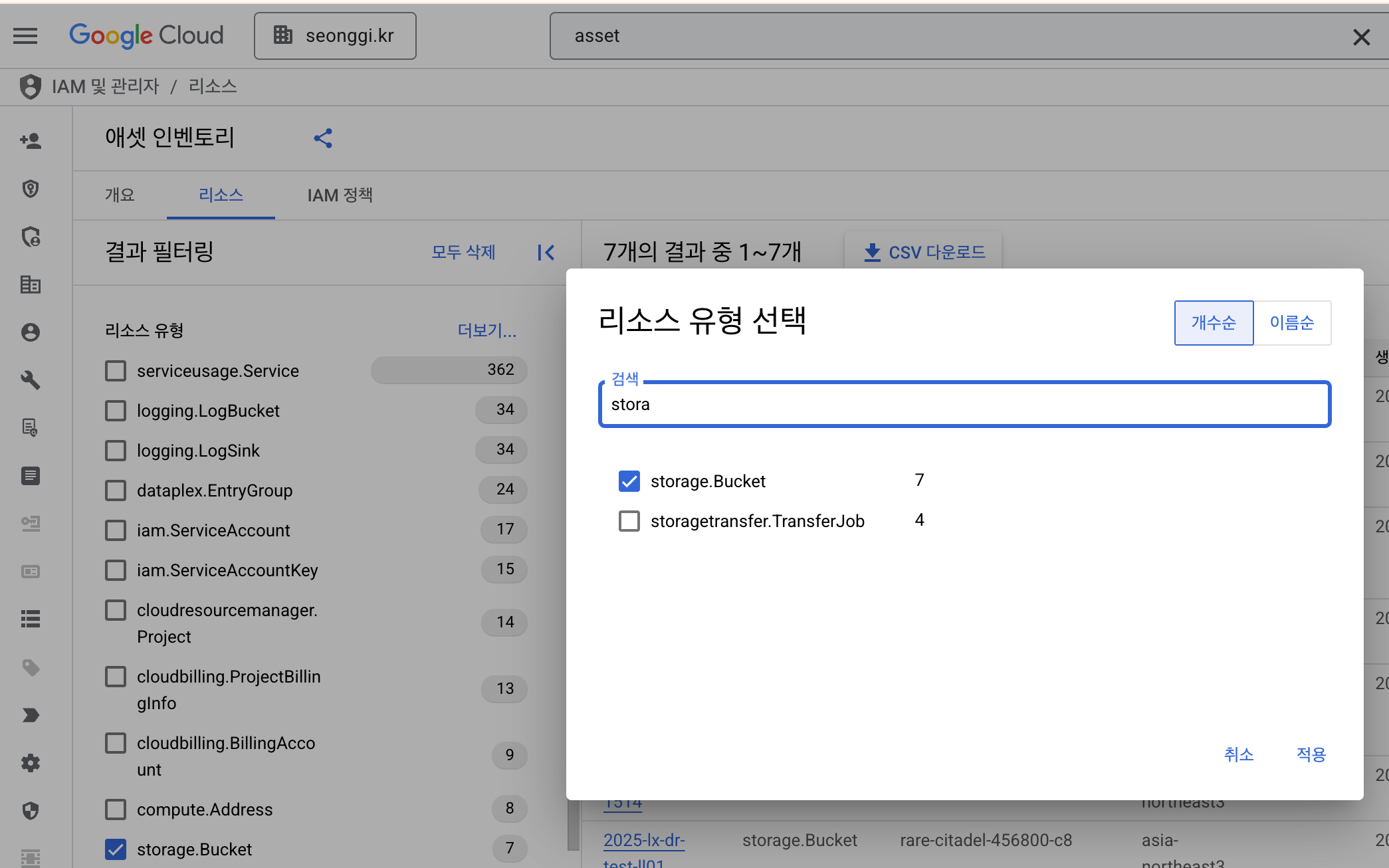
Task: Open the settings gear sidebar icon
Action: pyautogui.click(x=31, y=763)
